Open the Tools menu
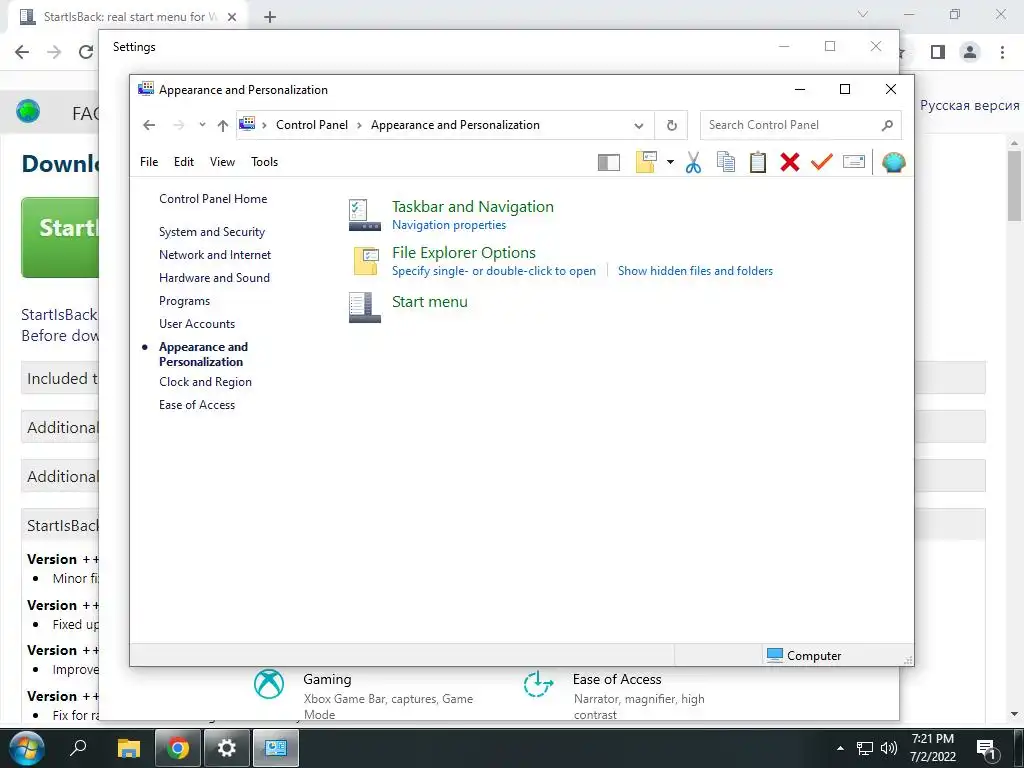1024x768 pixels. tap(264, 162)
